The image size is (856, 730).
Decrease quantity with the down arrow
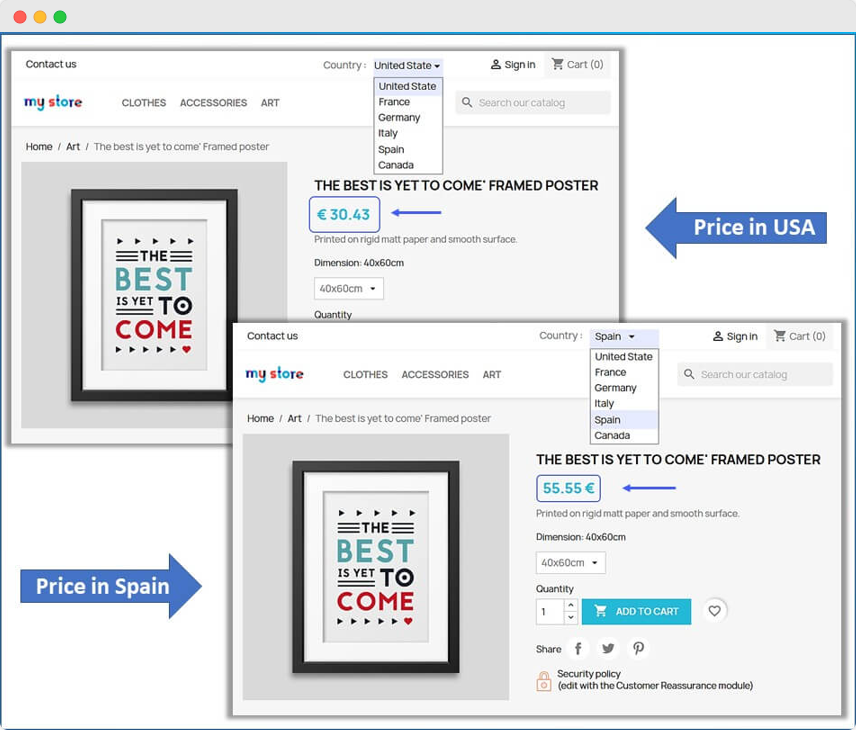tap(570, 617)
